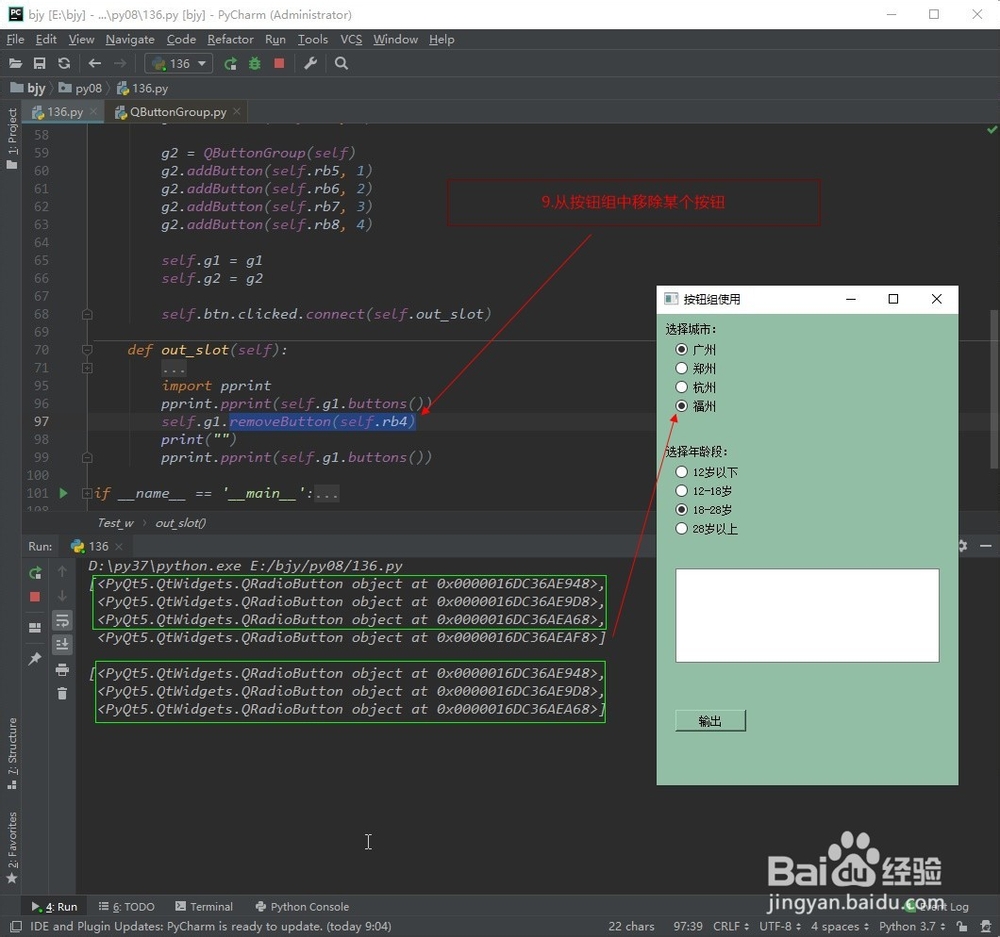Screen dimensions: 1000x937
Task: Click the Synchronize toolbar icon
Action: click(x=64, y=63)
